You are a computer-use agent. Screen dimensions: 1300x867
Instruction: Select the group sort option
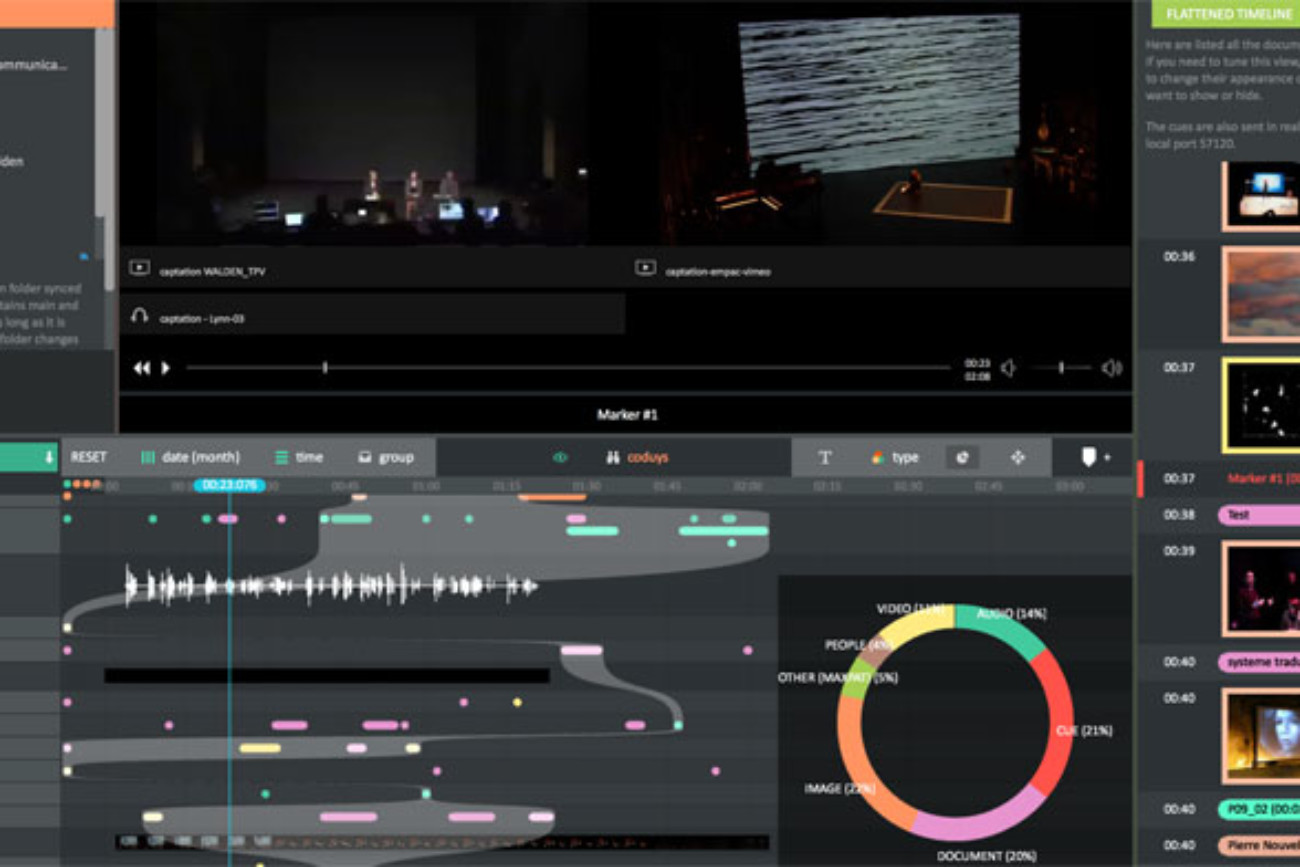pyautogui.click(x=385, y=458)
